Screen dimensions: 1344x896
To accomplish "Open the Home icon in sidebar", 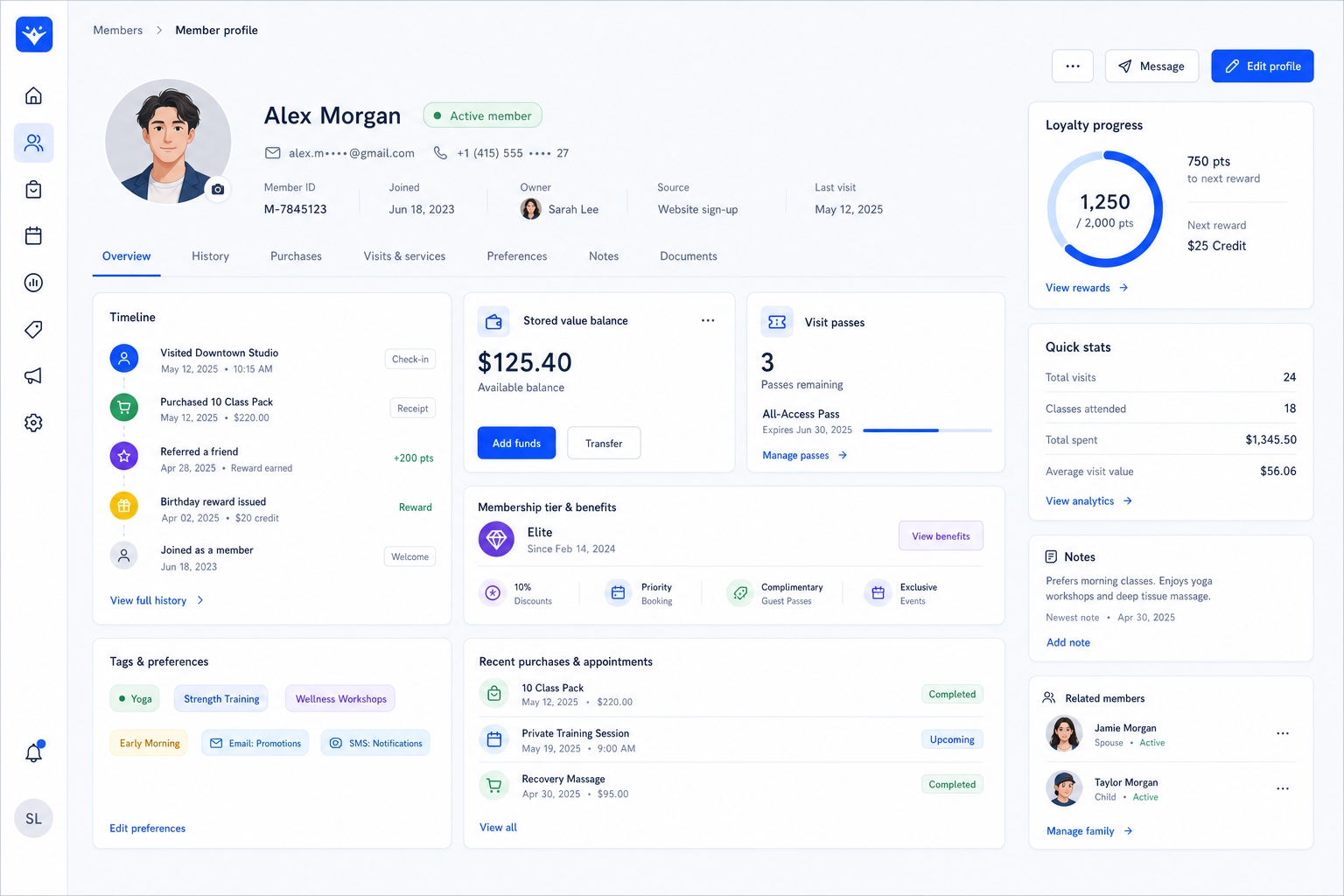I will (33, 95).
